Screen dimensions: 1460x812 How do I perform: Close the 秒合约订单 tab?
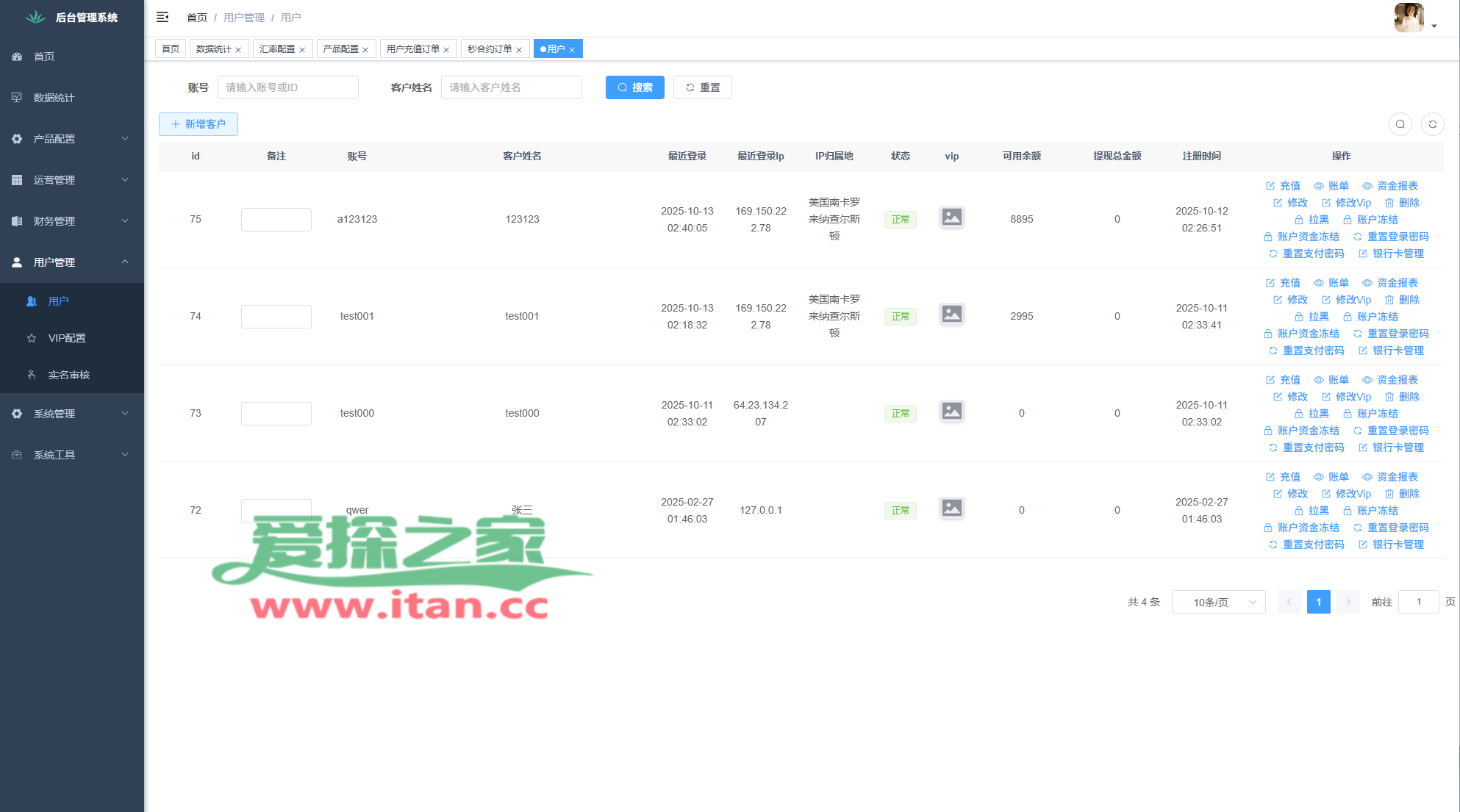(x=519, y=50)
